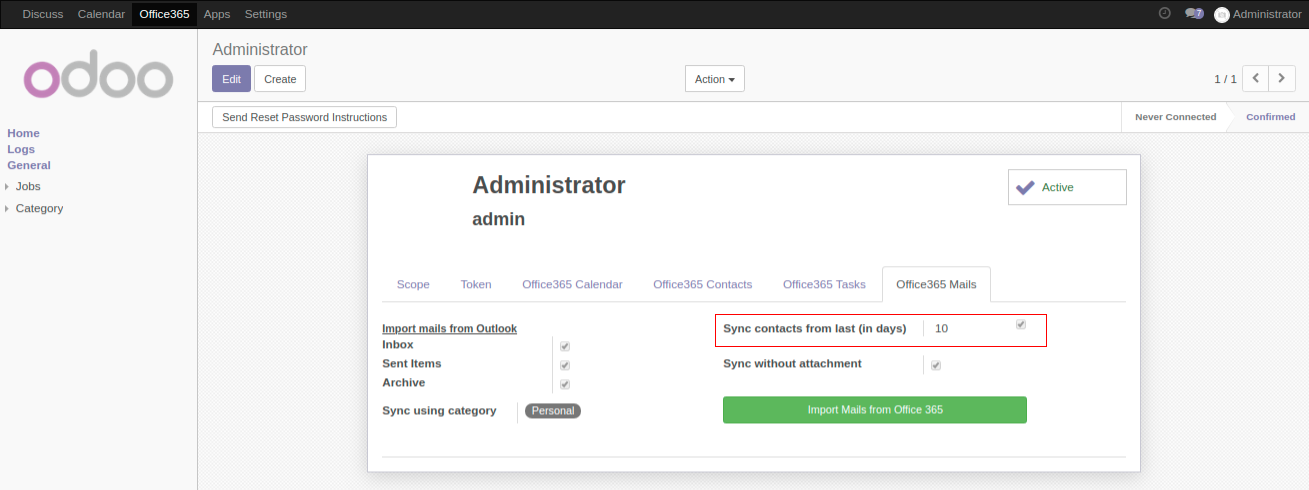Toggle the Sent Items checkbox
The image size is (1309, 490).
click(565, 365)
